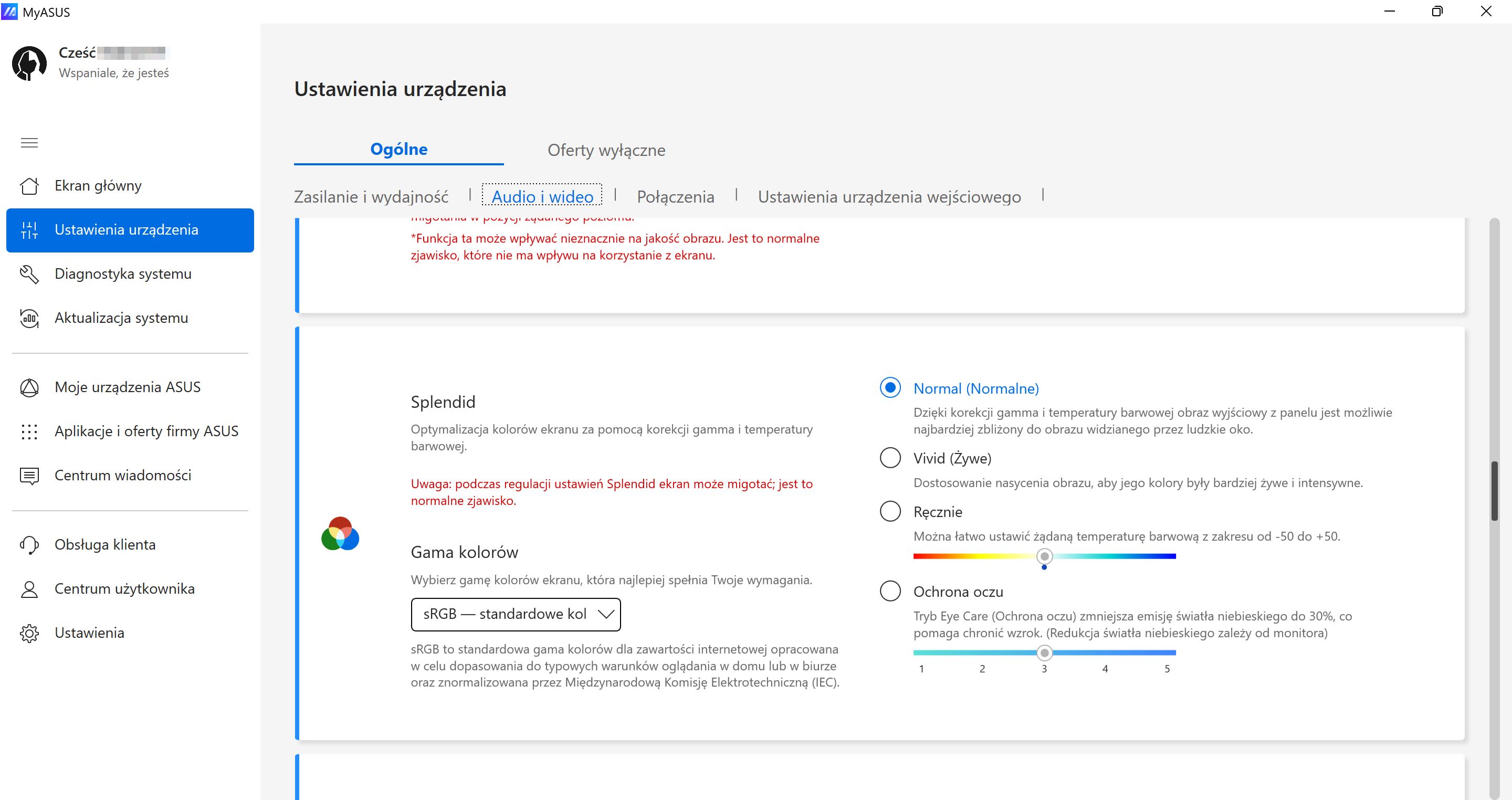Click the Gama kolorów heading

(464, 552)
